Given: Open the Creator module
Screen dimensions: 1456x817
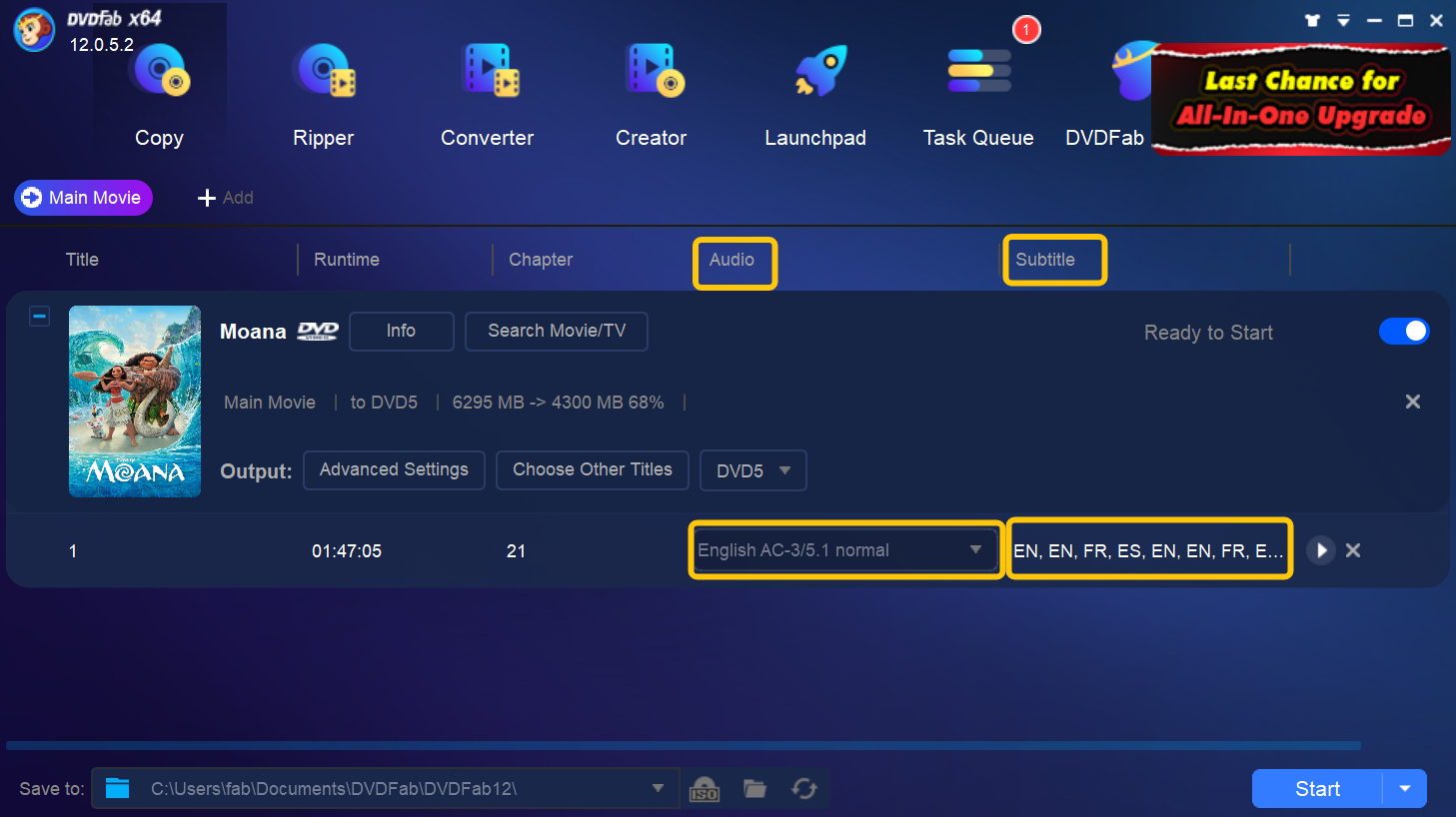Looking at the screenshot, I should pos(652,96).
